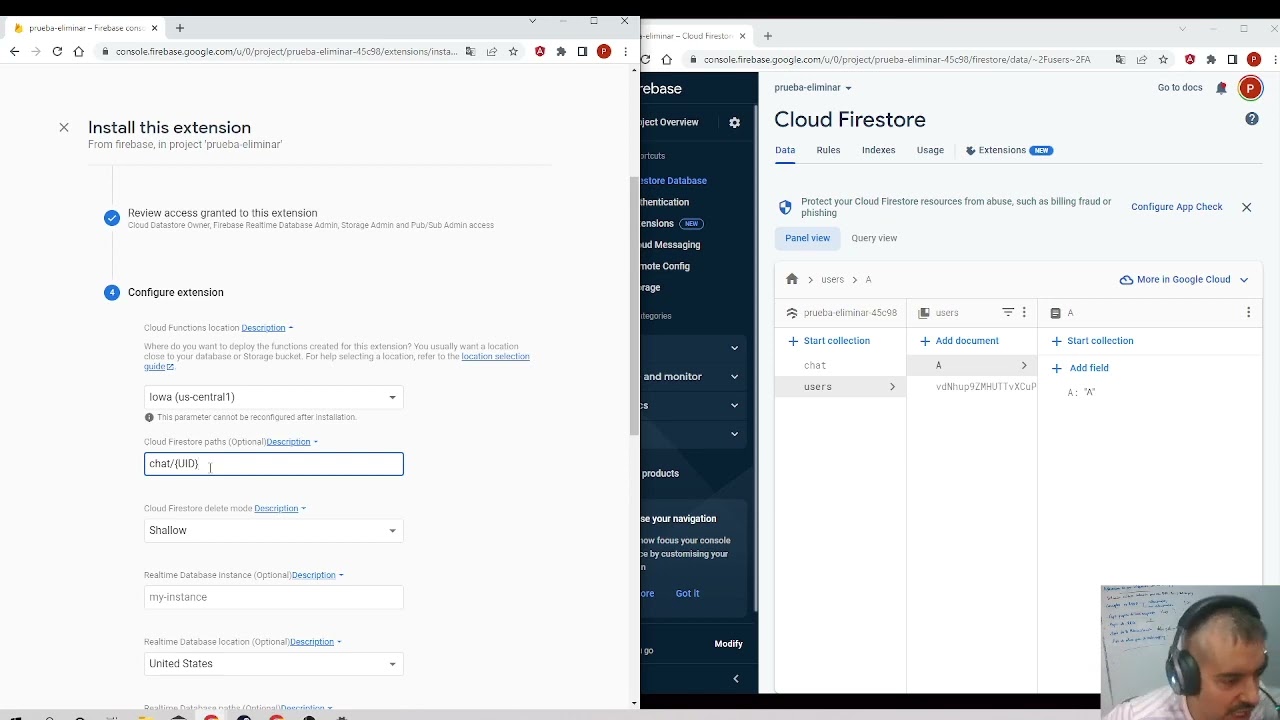Switch to the Usage tab
The width and height of the screenshot is (1280, 720).
(x=930, y=150)
